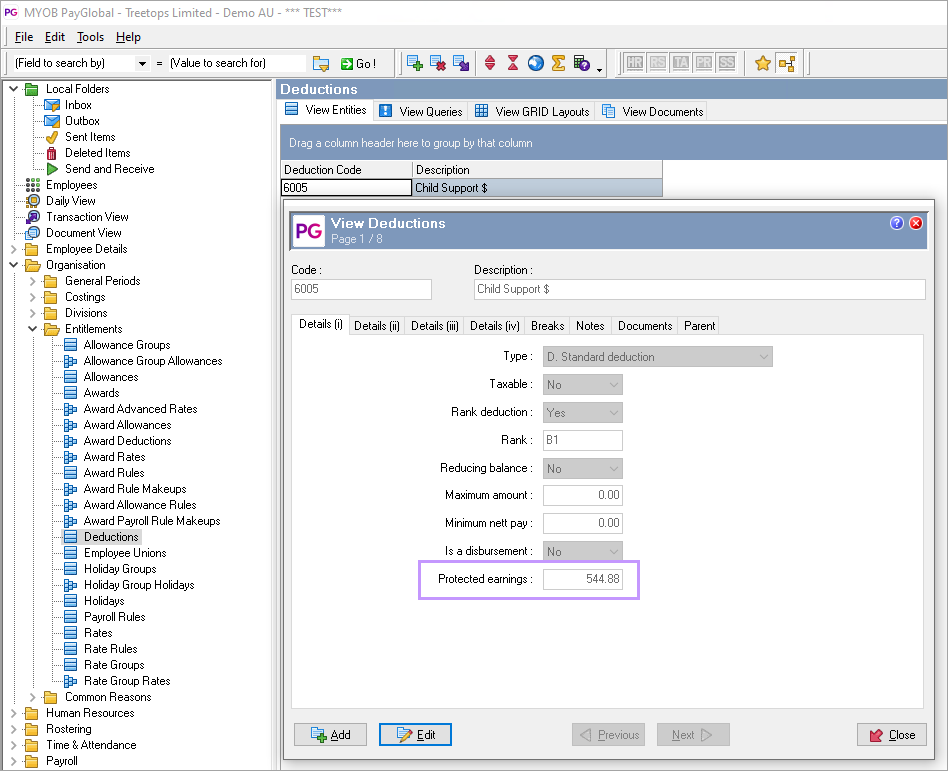Click the add record toolbar icon
The width and height of the screenshot is (948, 771).
415,63
